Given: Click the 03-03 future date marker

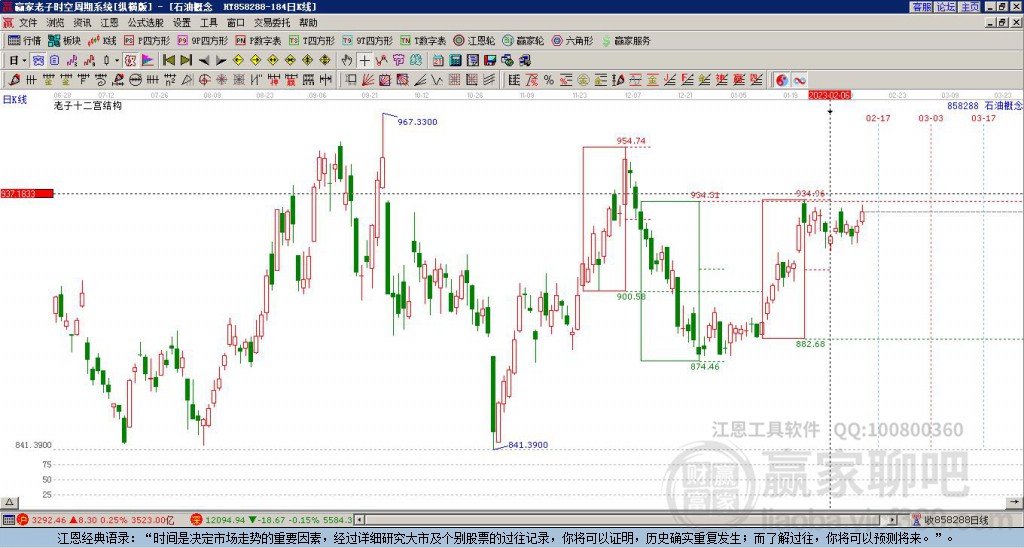Looking at the screenshot, I should click(931, 118).
